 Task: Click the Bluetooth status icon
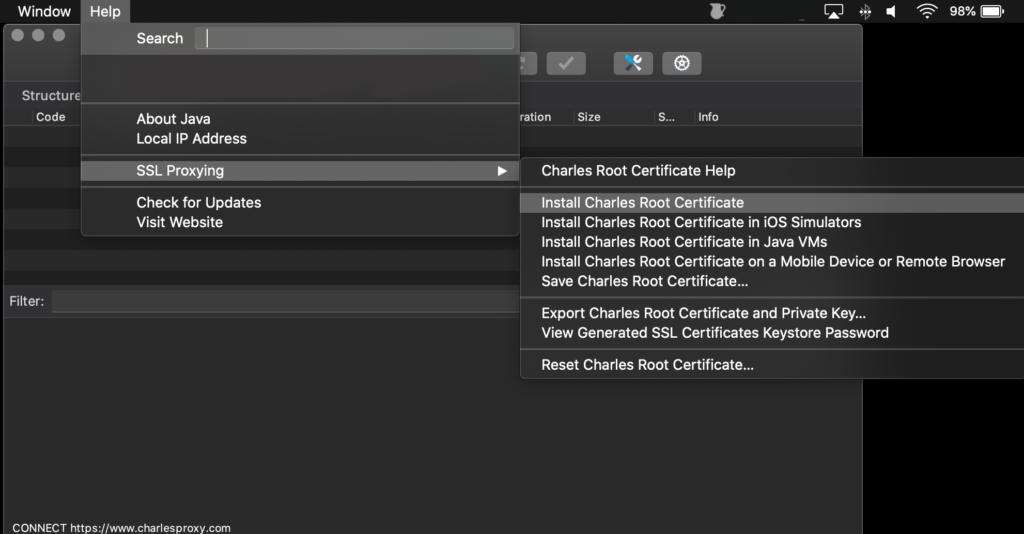[x=865, y=11]
